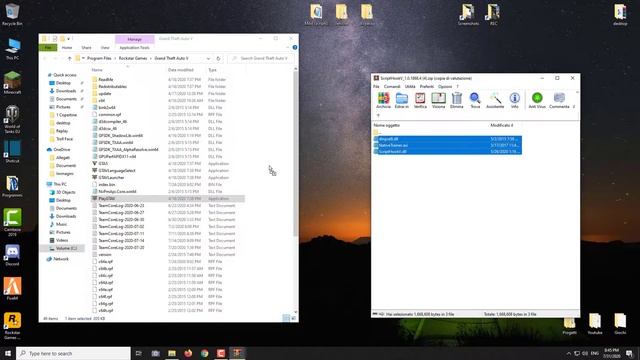This screenshot has height=360, width=640.
Task: Click the Visiona book icon in WinRAR
Action: (x=438, y=100)
